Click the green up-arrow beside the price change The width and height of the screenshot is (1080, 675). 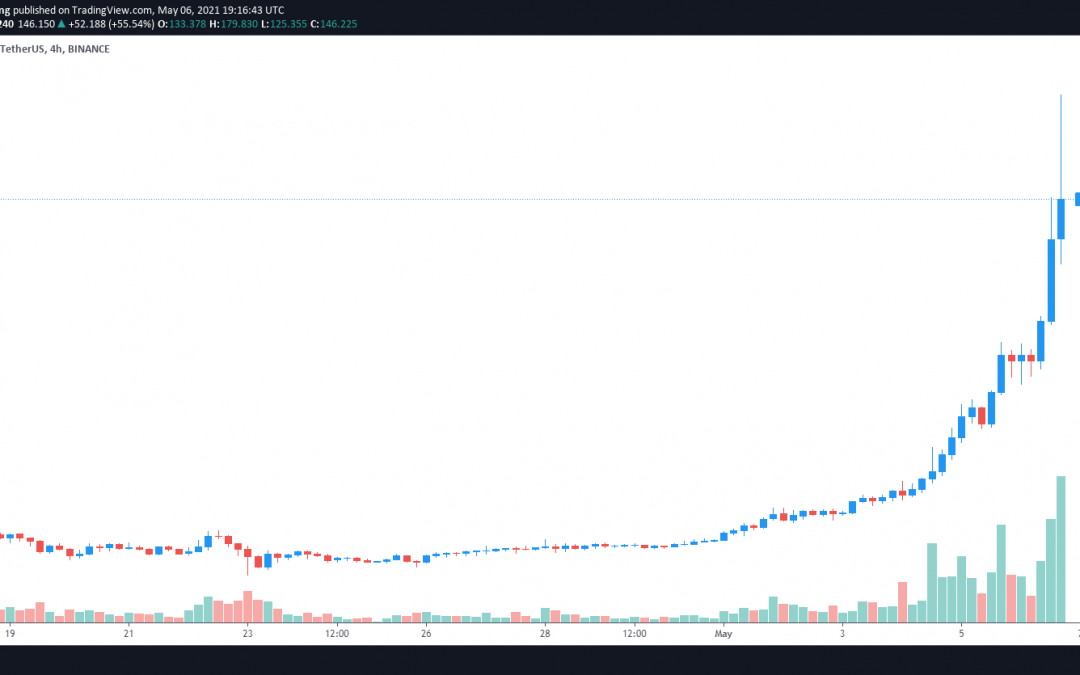pos(61,24)
